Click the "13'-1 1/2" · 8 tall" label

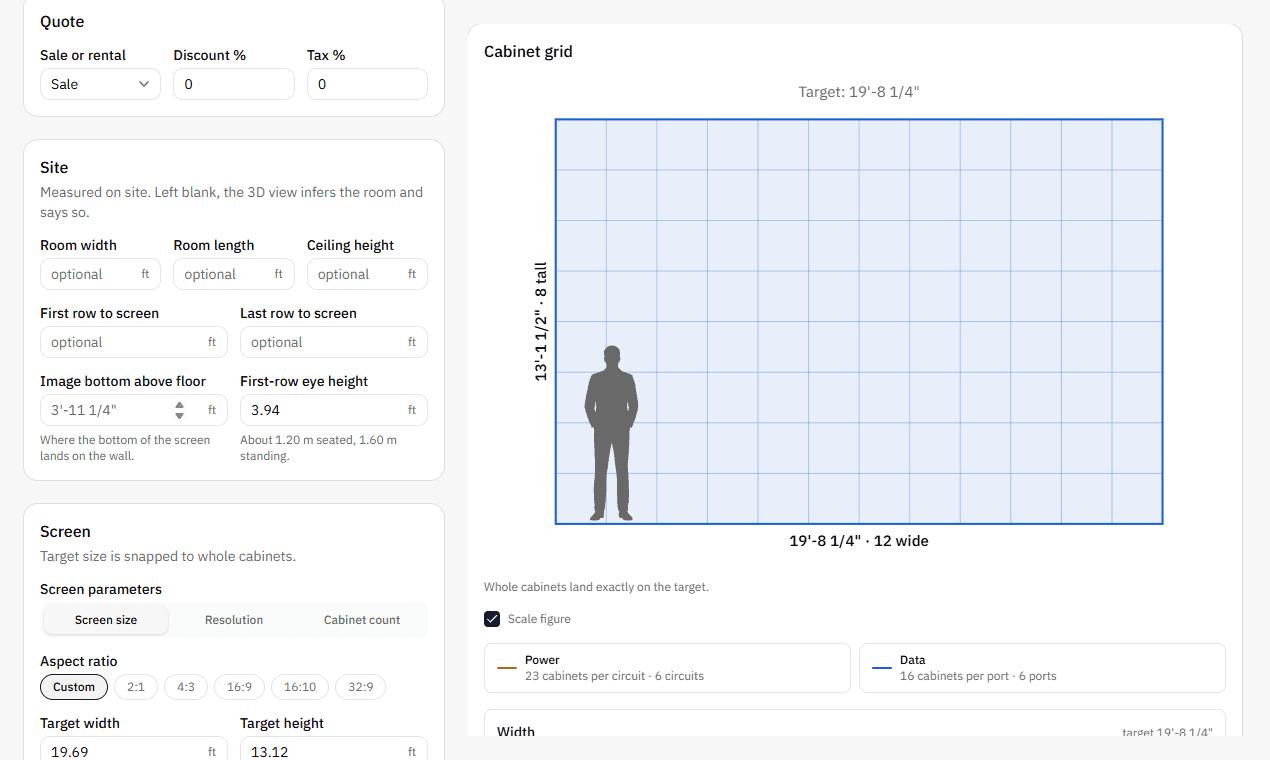point(541,321)
